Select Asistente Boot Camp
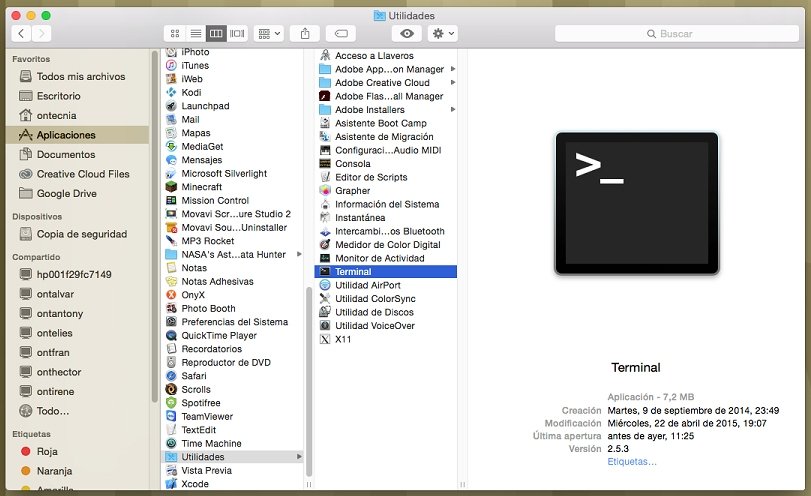The height and width of the screenshot is (496, 811). 385,123
